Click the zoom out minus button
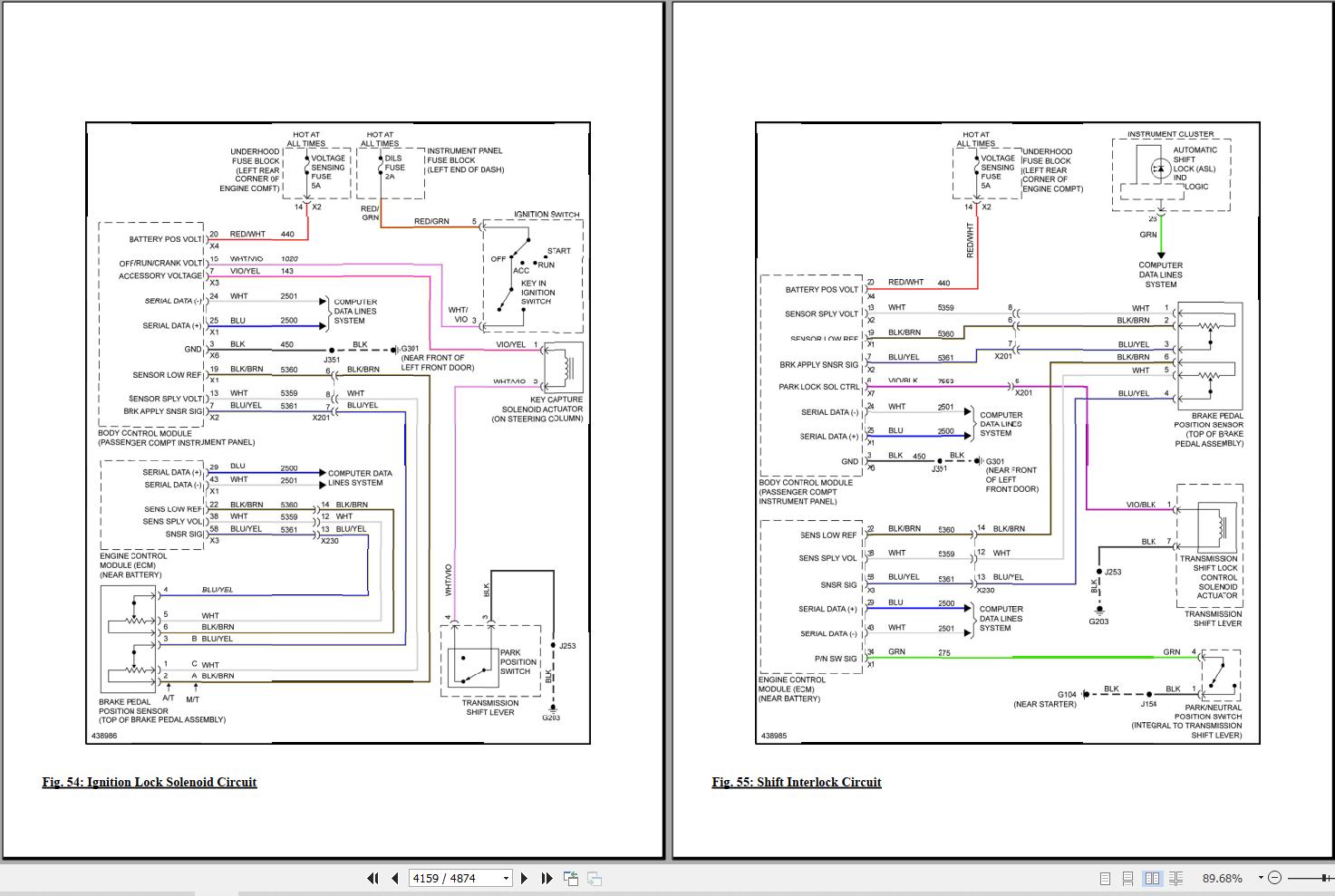Image resolution: width=1335 pixels, height=896 pixels. (1274, 878)
